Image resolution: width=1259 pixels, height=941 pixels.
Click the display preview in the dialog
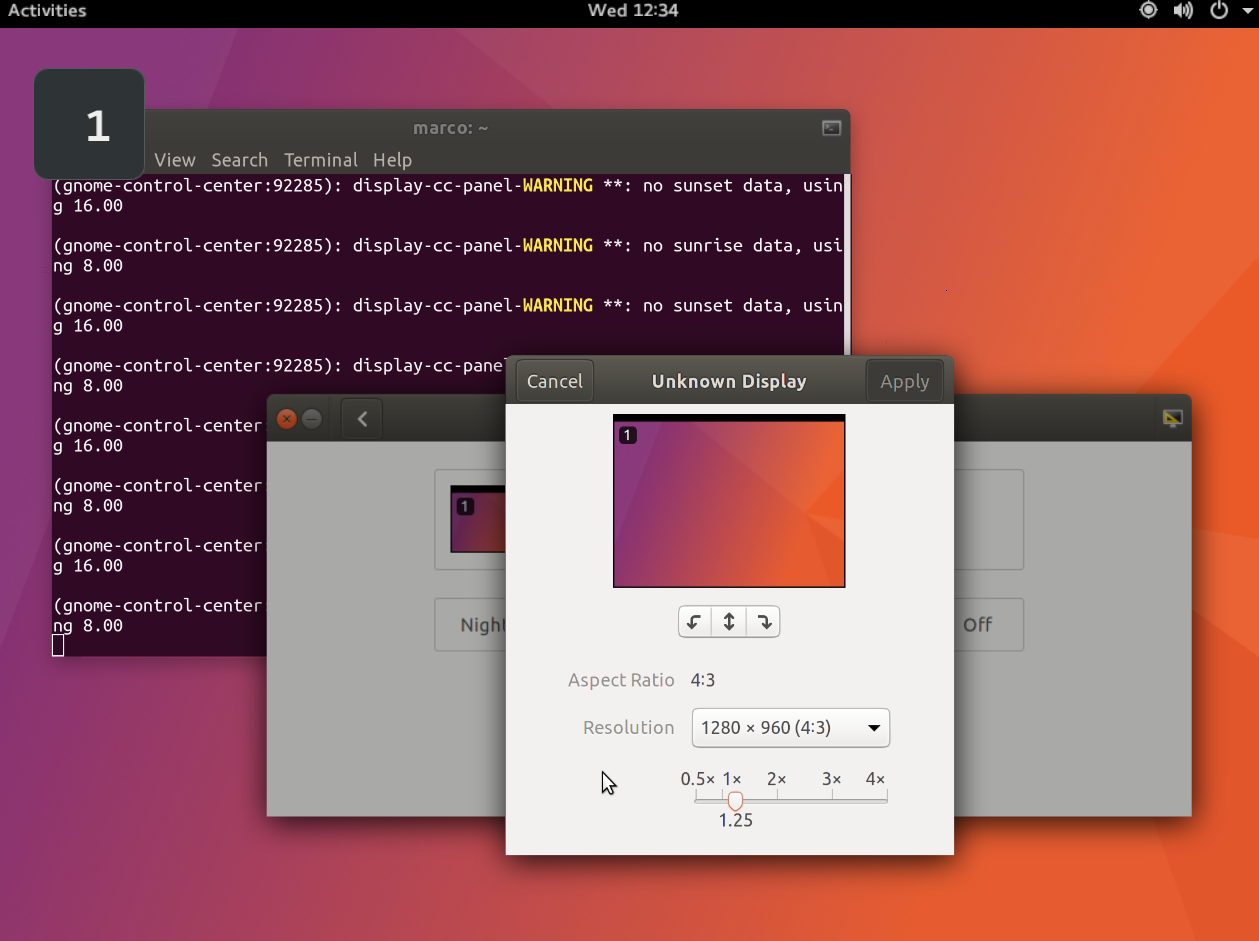[729, 501]
